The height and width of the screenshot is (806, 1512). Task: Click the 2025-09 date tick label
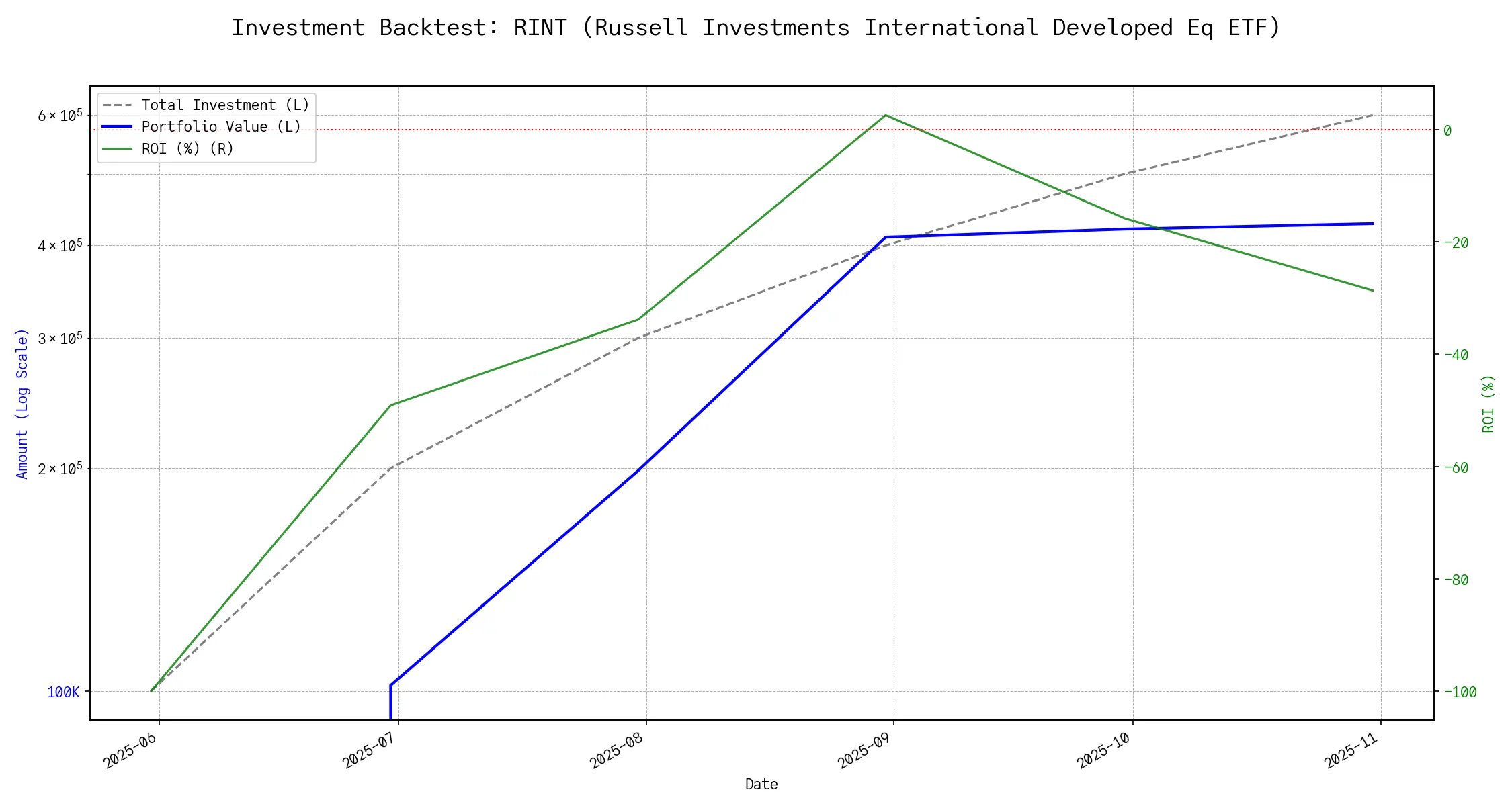865,750
